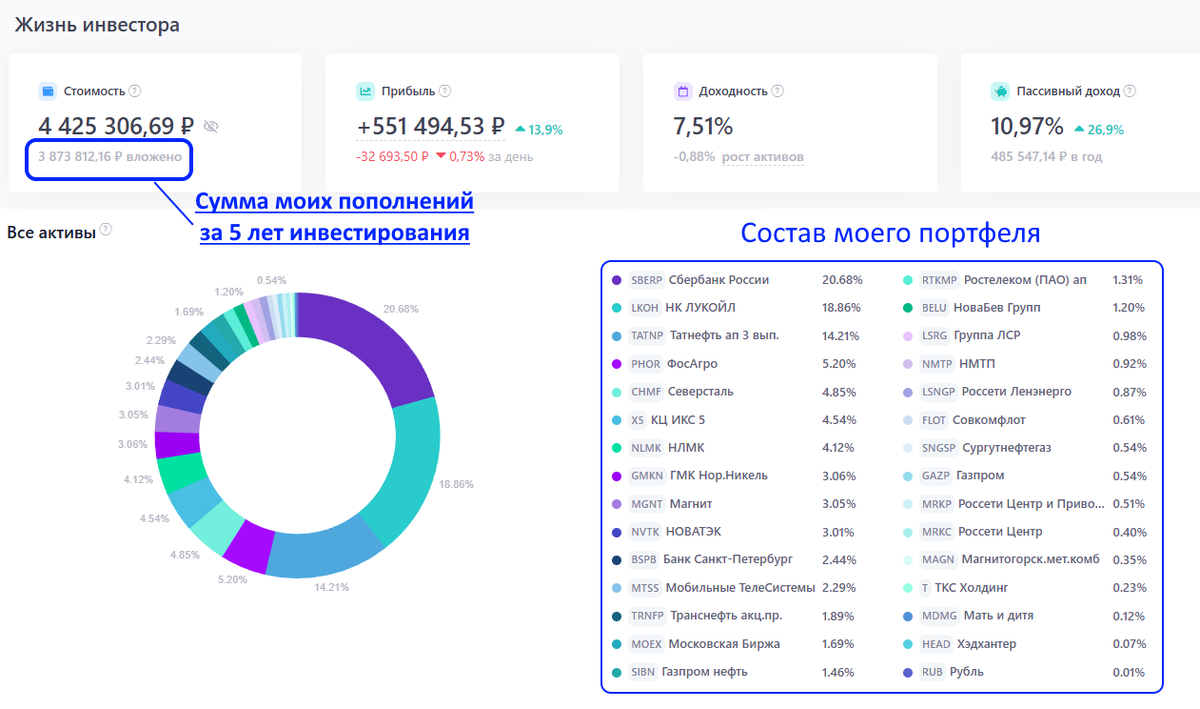Click the -32 693,50 ₽ daily change
The height and width of the screenshot is (709, 1200).
[x=392, y=157]
